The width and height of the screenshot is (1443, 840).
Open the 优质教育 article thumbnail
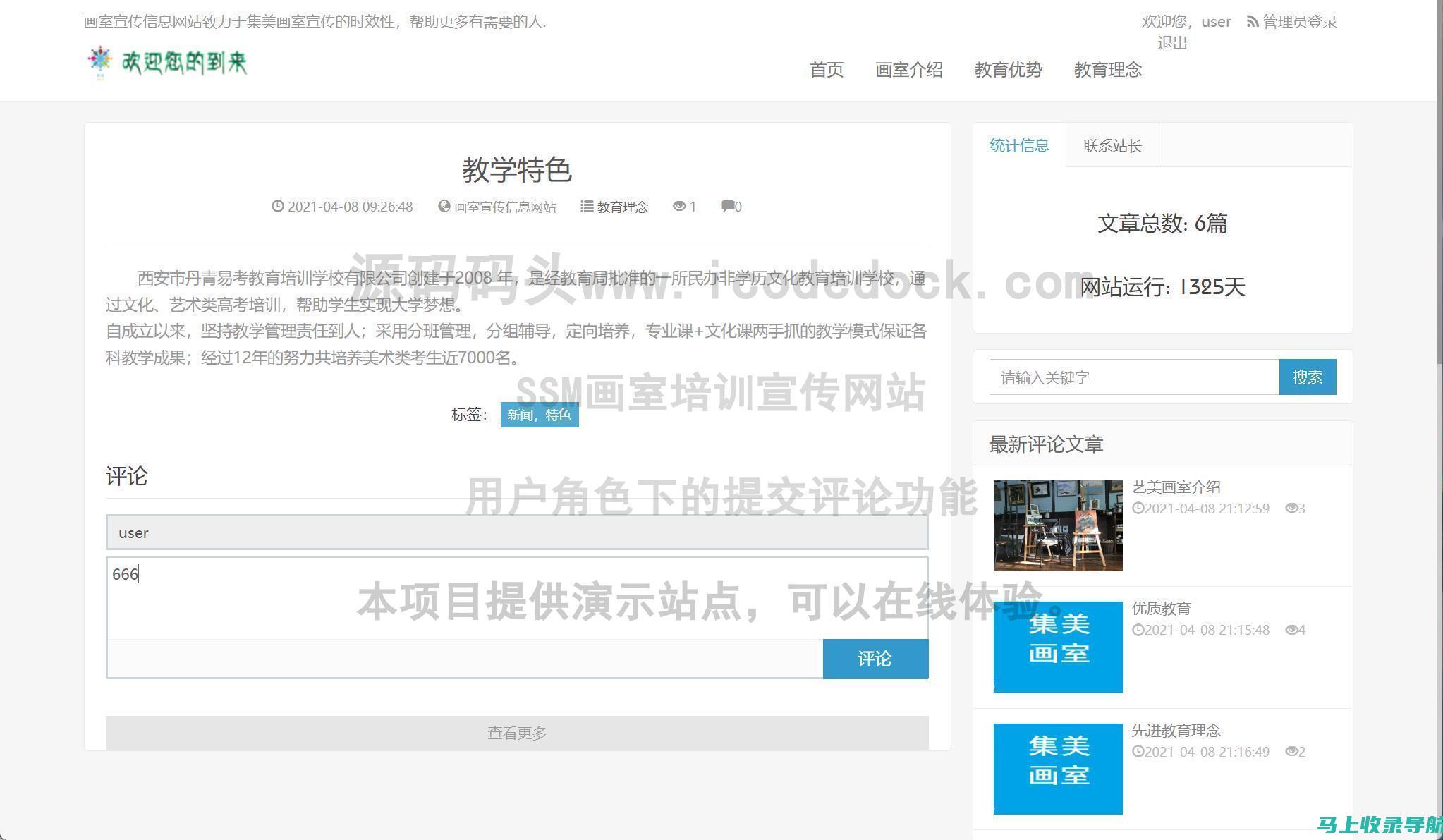click(1058, 647)
